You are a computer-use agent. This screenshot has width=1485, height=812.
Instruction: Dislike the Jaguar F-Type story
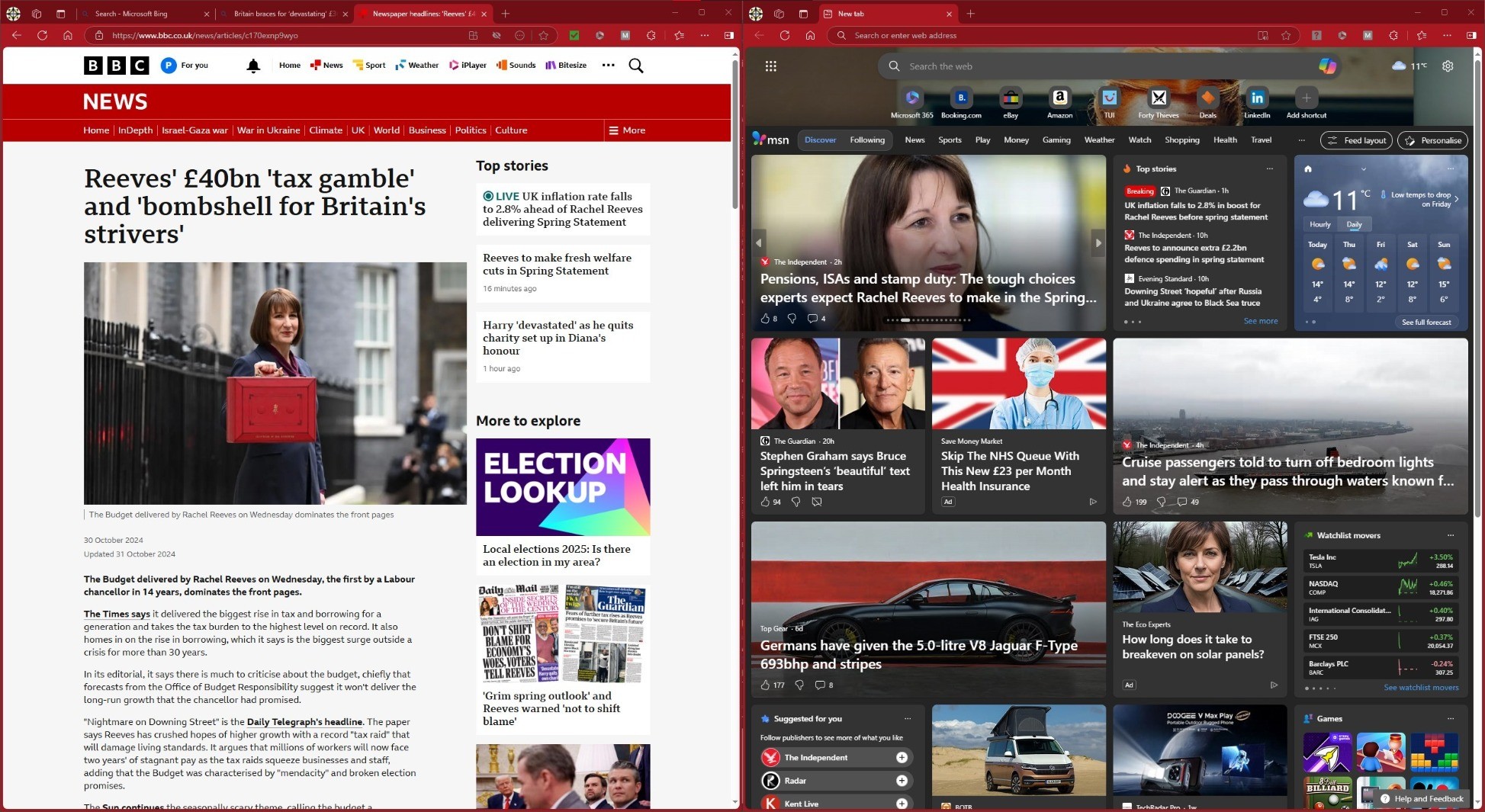pyautogui.click(x=799, y=685)
